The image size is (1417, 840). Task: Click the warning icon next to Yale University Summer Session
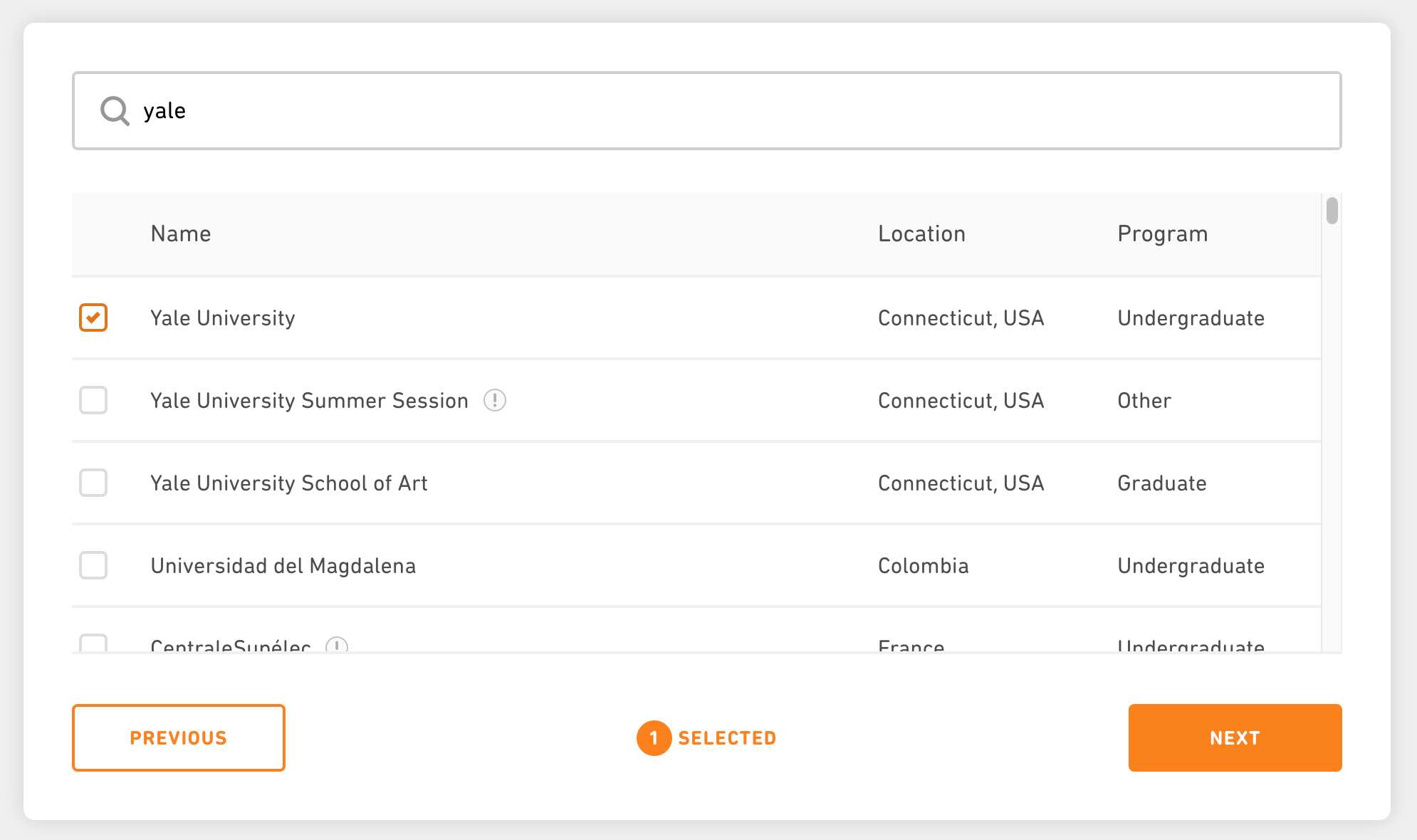[495, 399]
